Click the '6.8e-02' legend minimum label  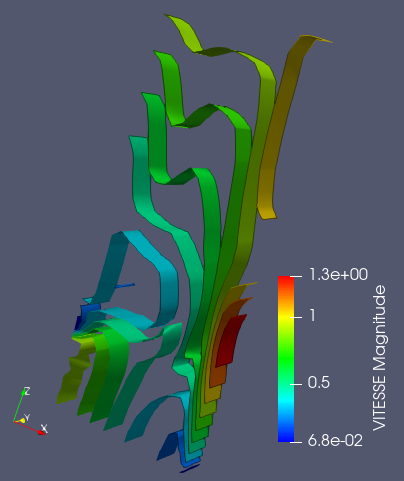(335, 441)
